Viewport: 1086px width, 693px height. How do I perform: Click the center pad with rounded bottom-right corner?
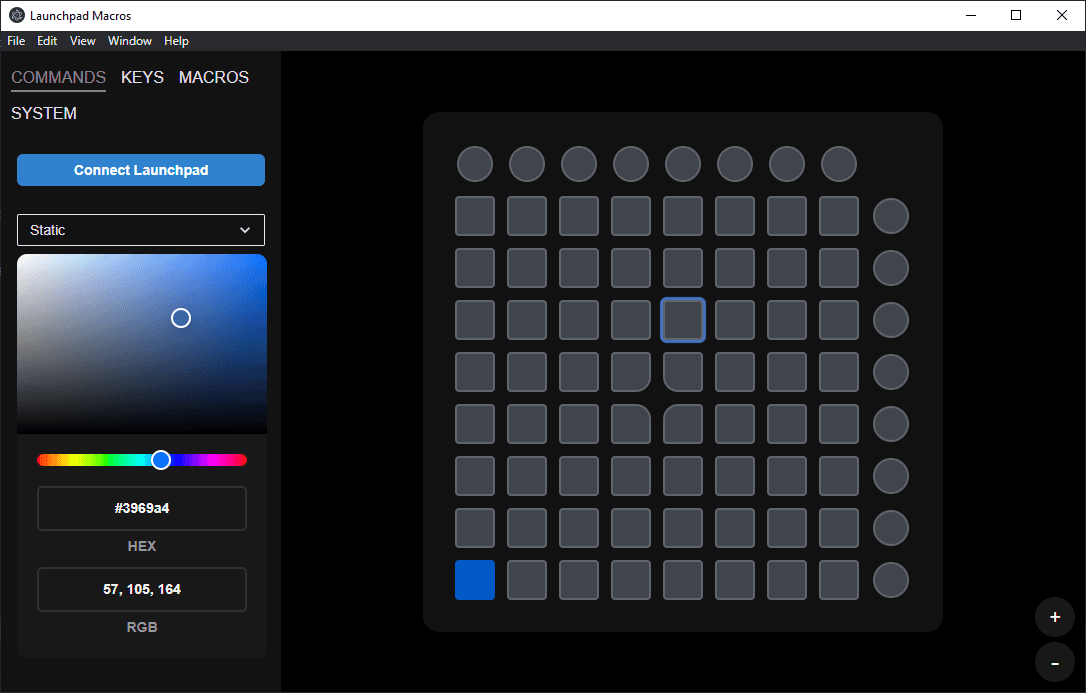pyautogui.click(x=630, y=372)
